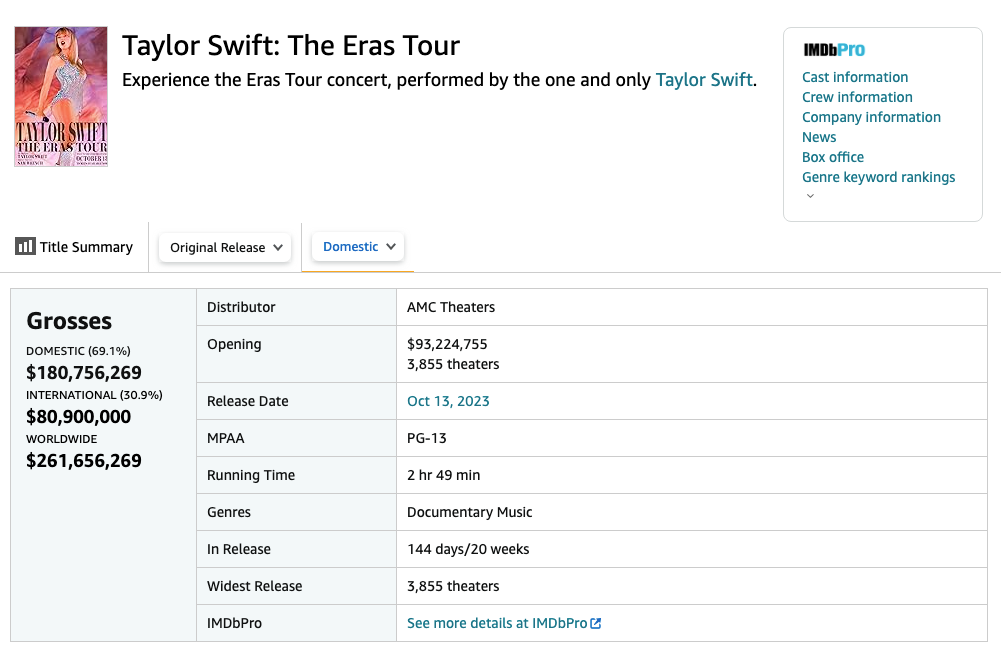
Task: View Genre keyword rankings
Action: pos(879,177)
